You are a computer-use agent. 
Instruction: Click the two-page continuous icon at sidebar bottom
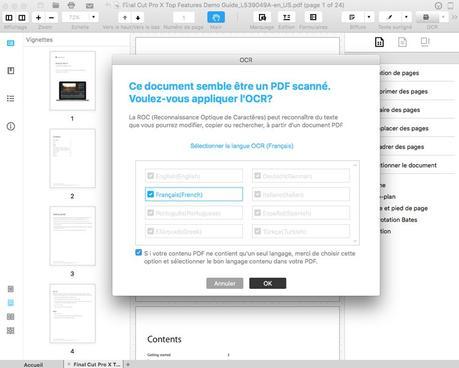11,331
